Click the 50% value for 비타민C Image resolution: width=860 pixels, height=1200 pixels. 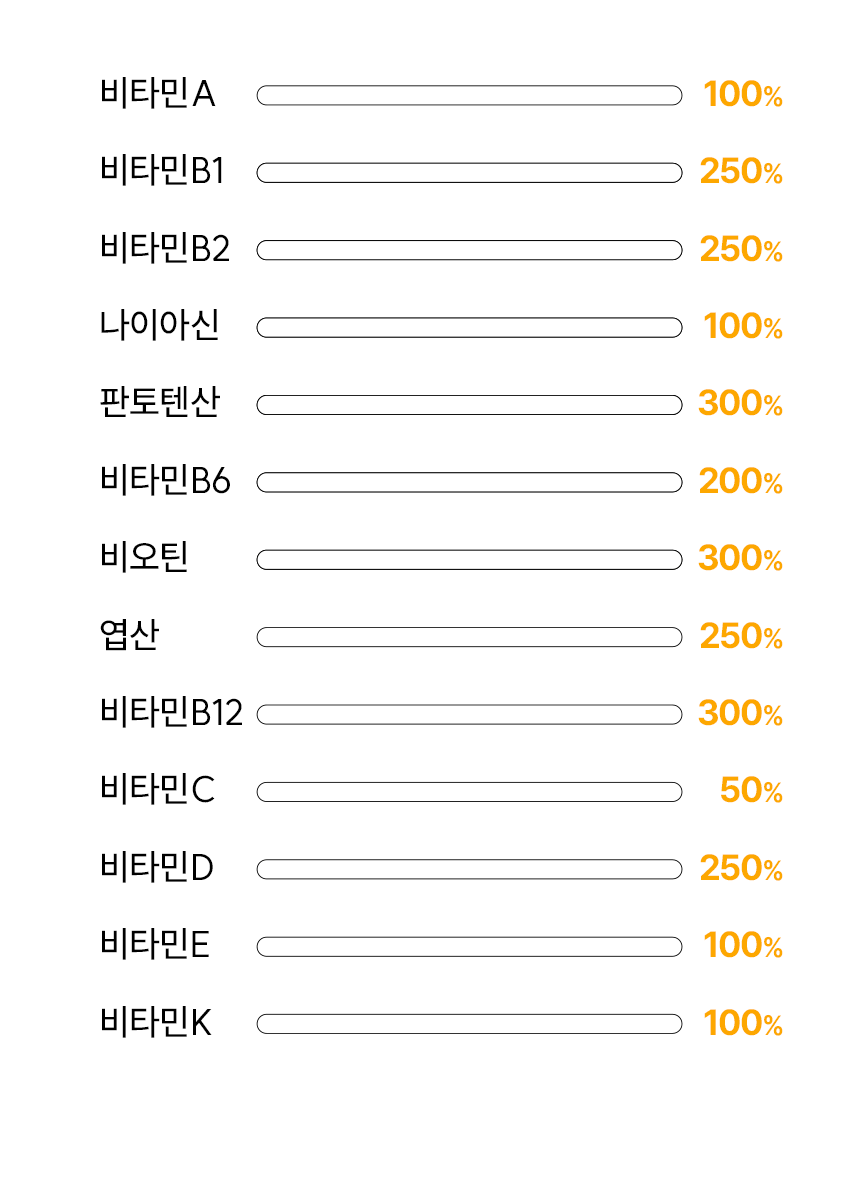[751, 791]
